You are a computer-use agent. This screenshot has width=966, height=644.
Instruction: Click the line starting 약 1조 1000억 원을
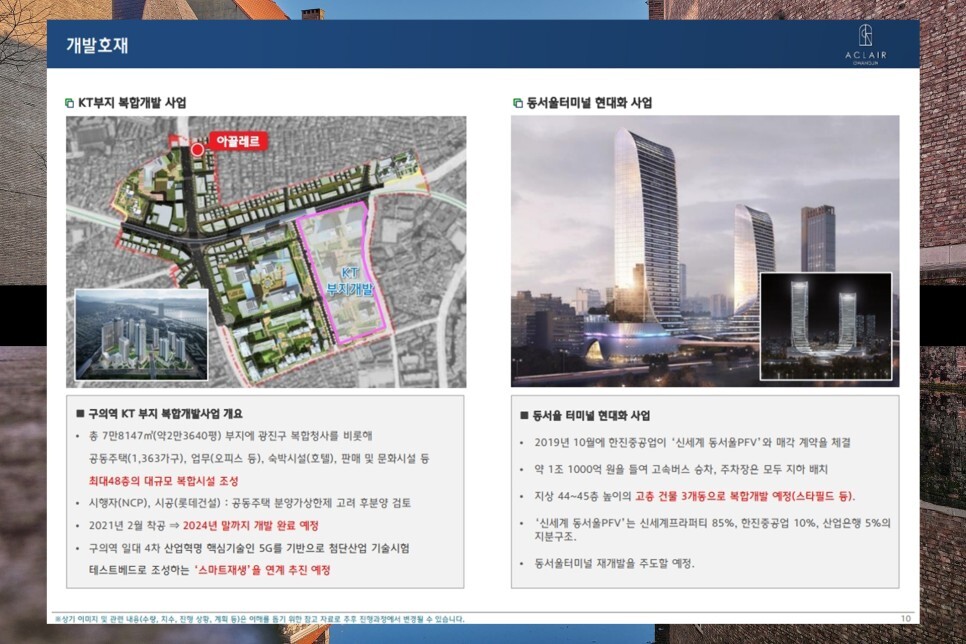point(681,469)
